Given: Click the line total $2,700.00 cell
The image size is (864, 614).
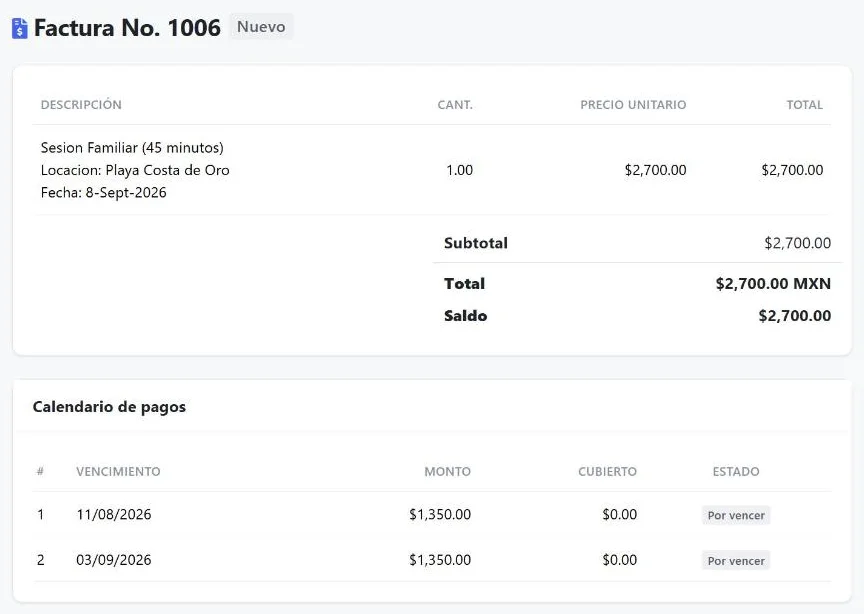Looking at the screenshot, I should 792,170.
